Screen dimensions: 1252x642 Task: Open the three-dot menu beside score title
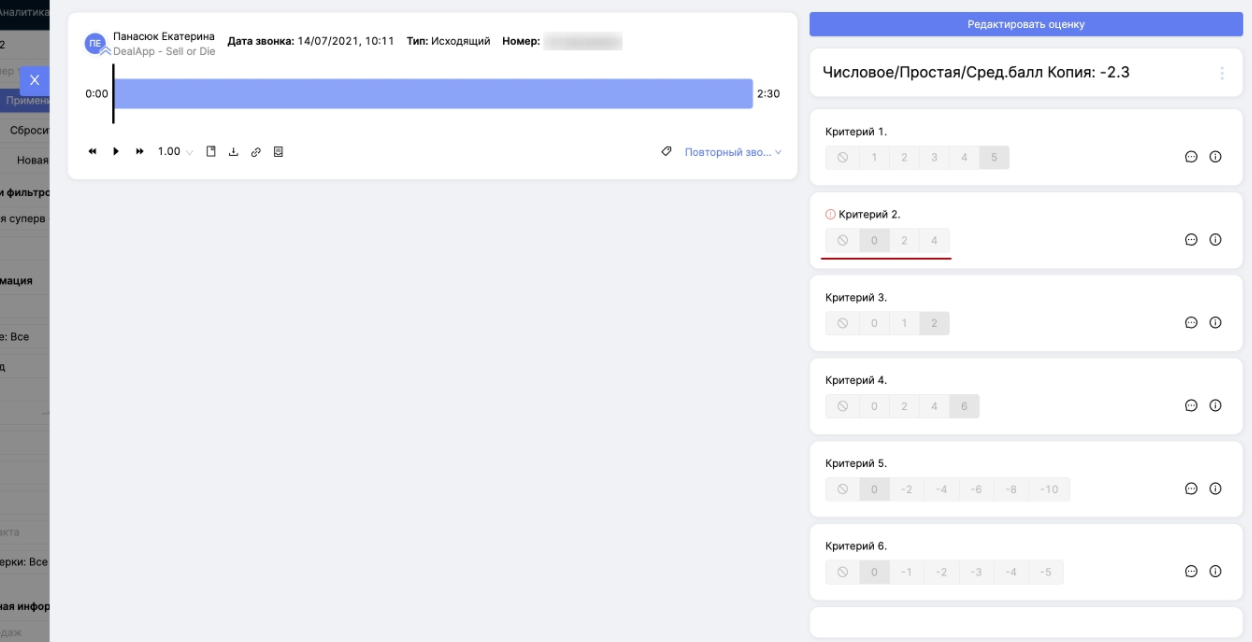pos(1221,73)
